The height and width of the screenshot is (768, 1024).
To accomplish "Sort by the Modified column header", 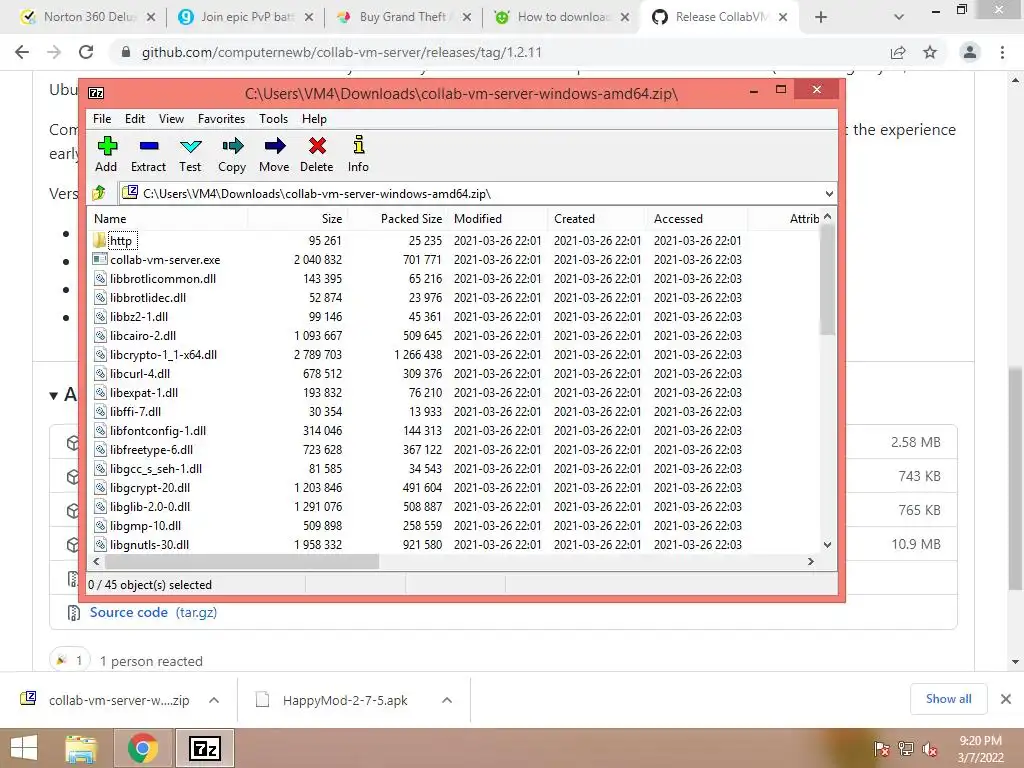I will coord(498,219).
